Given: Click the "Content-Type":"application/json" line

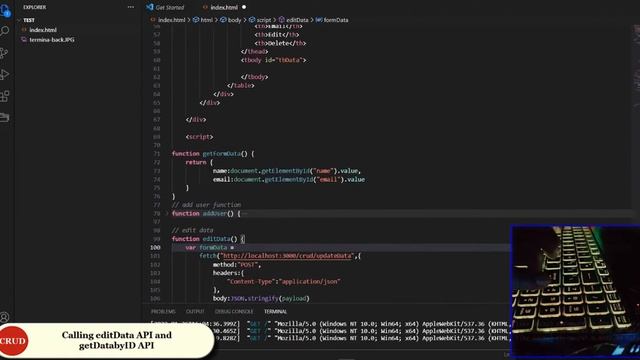Looking at the screenshot, I should (x=283, y=282).
